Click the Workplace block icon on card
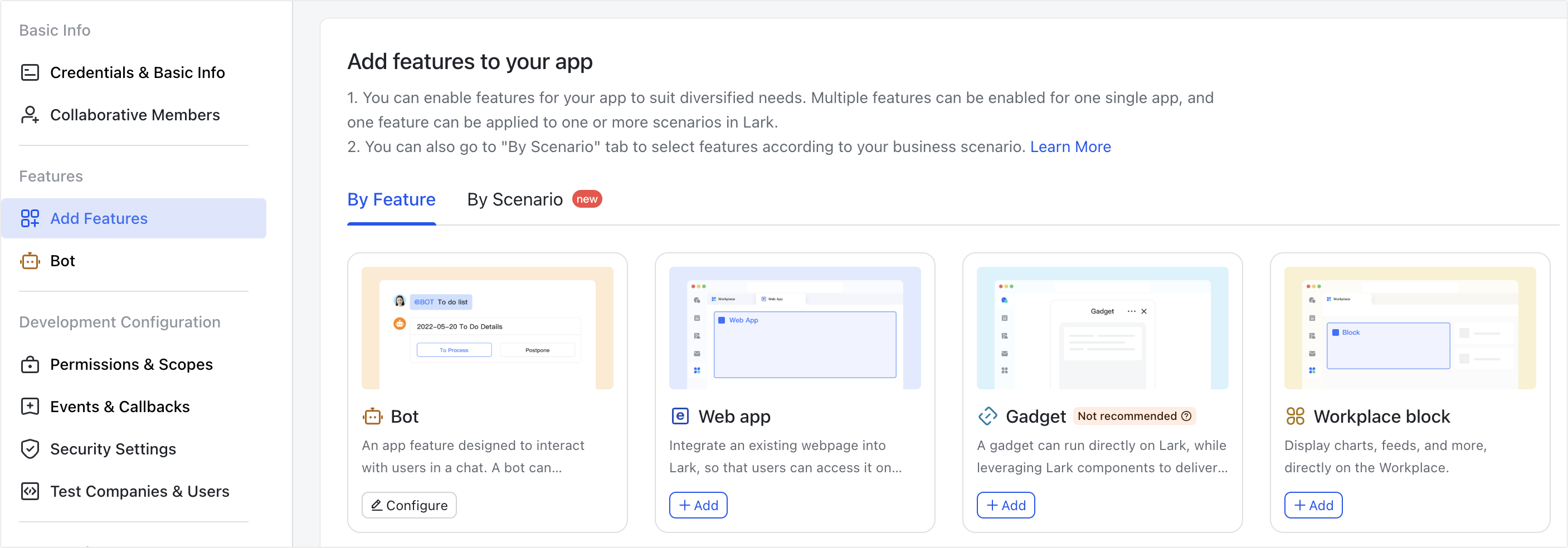Viewport: 1568px width, 548px height. (x=1295, y=417)
